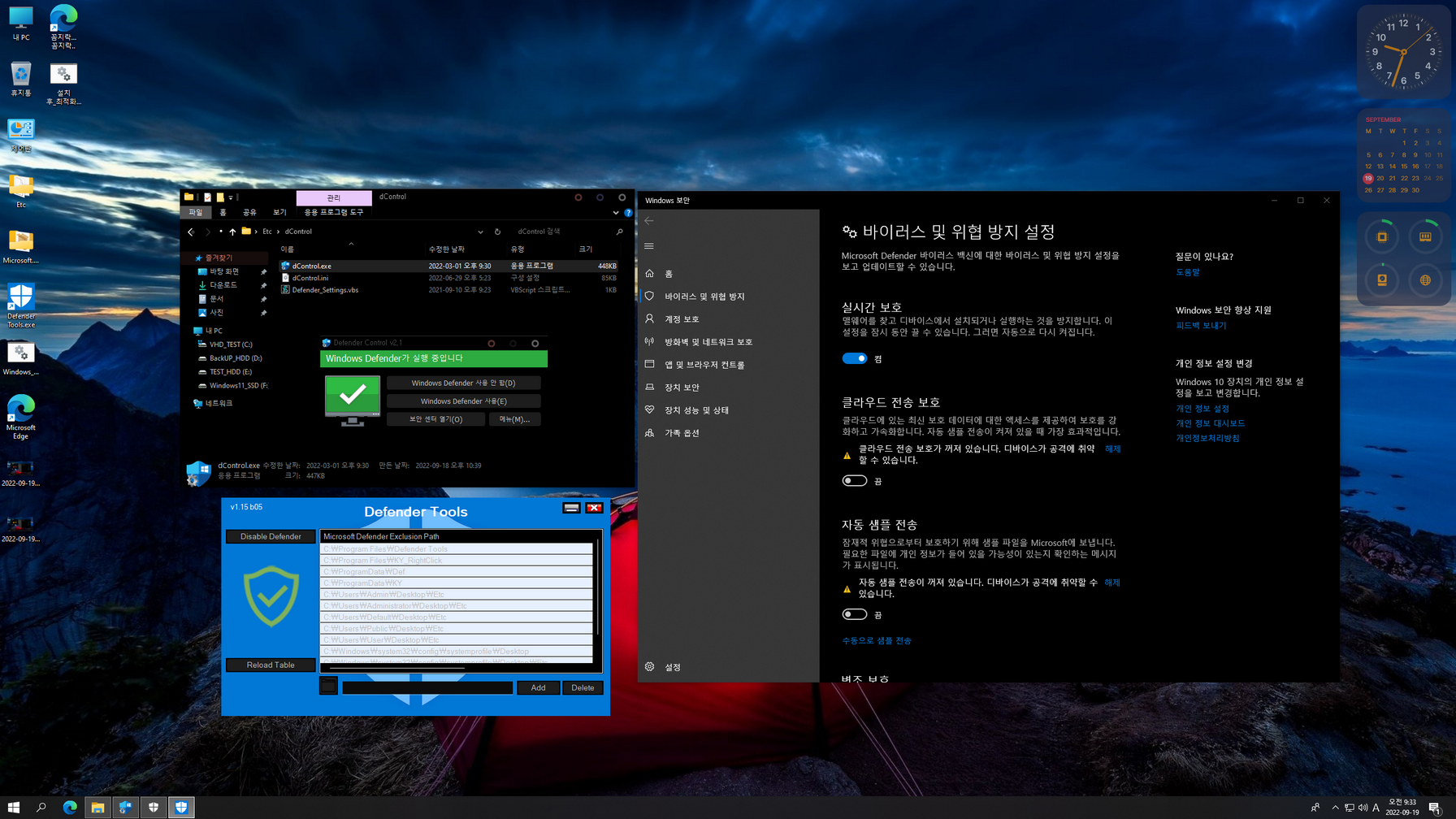Click the back arrow in Windows Security

pos(649,221)
